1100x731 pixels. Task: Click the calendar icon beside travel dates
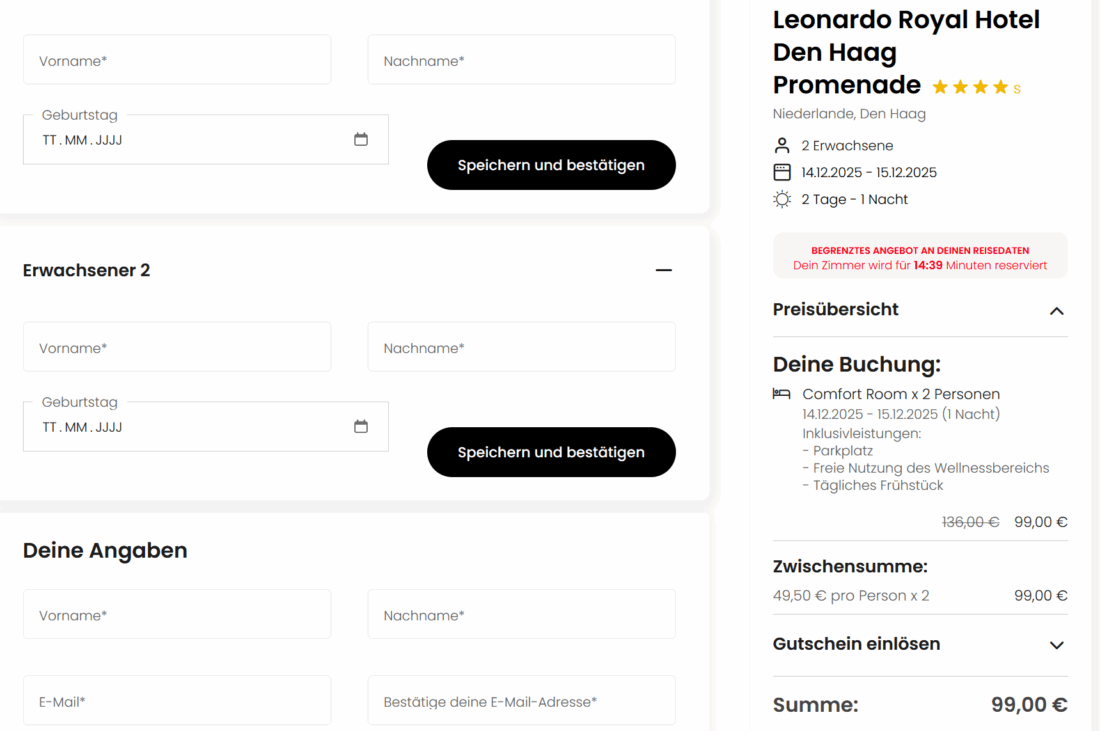782,172
